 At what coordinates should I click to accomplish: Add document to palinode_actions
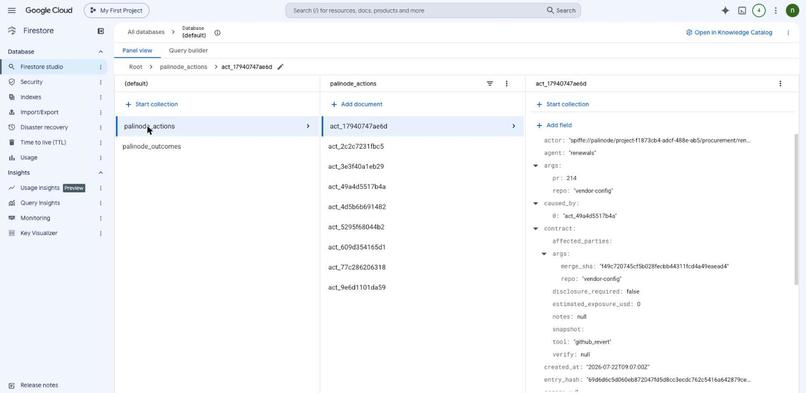tap(357, 104)
